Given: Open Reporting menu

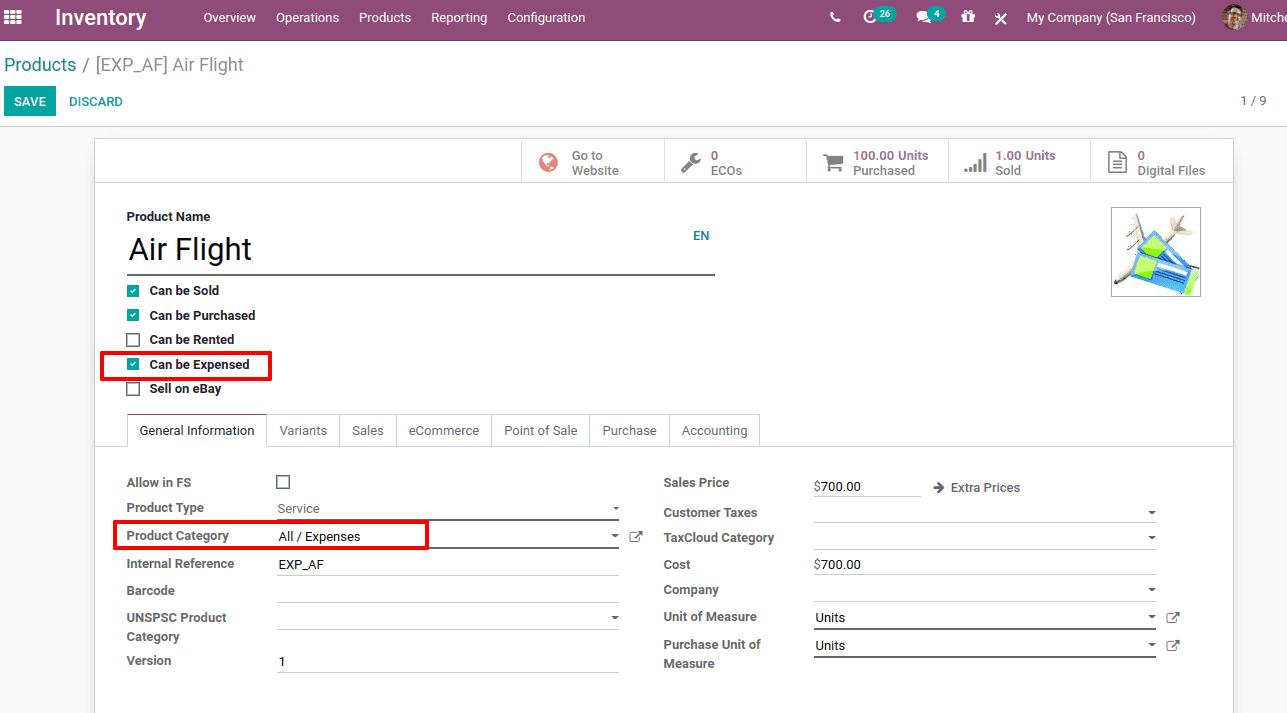Looking at the screenshot, I should point(459,18).
